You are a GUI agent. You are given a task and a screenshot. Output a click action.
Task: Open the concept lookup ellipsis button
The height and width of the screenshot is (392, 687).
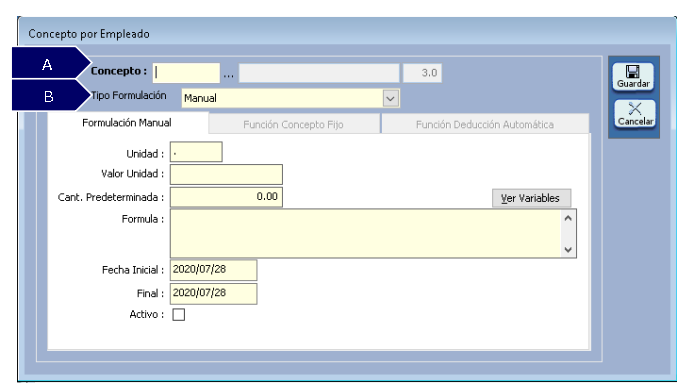(x=228, y=75)
